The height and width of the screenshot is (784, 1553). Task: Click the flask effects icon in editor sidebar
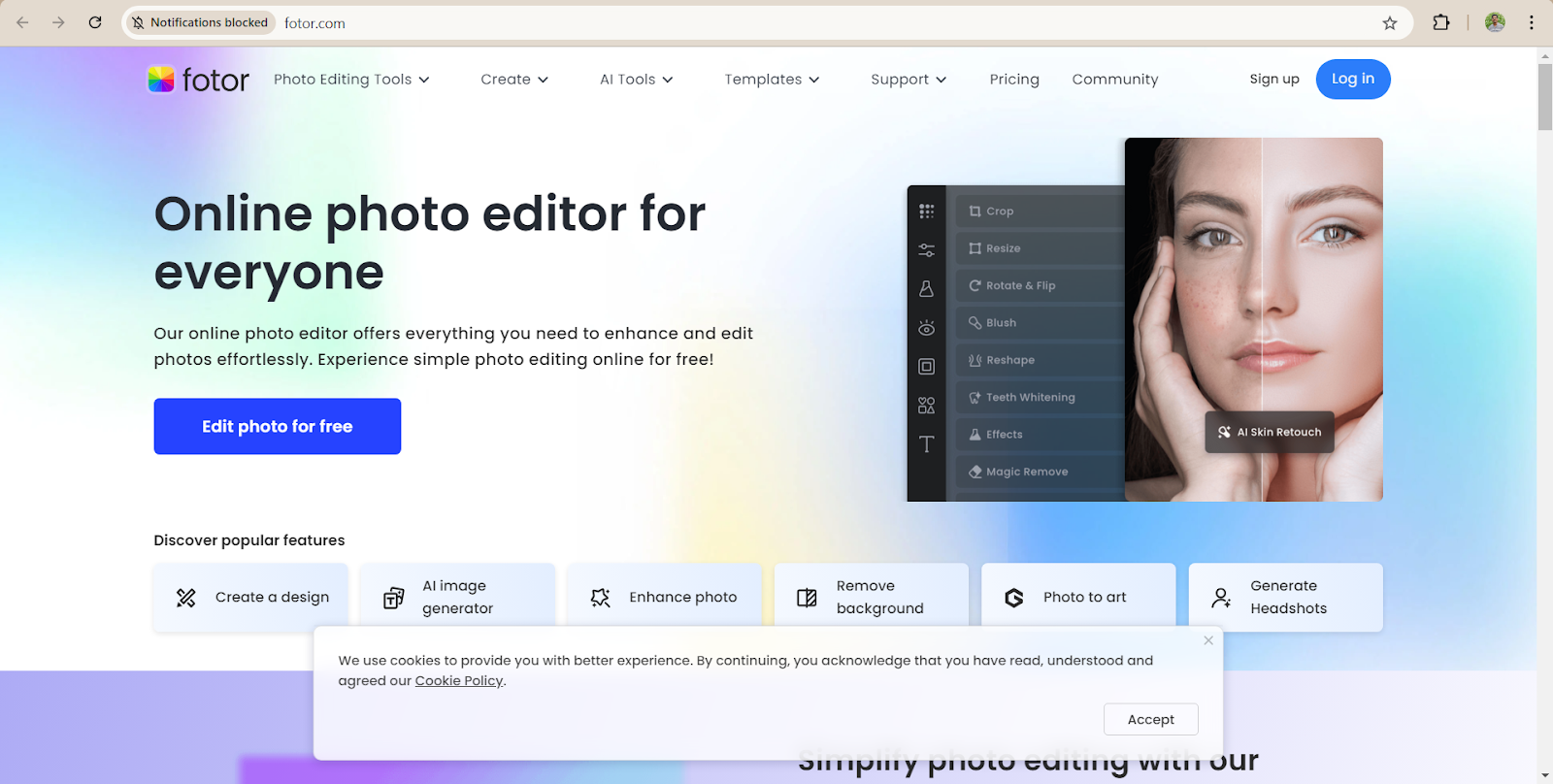927,289
